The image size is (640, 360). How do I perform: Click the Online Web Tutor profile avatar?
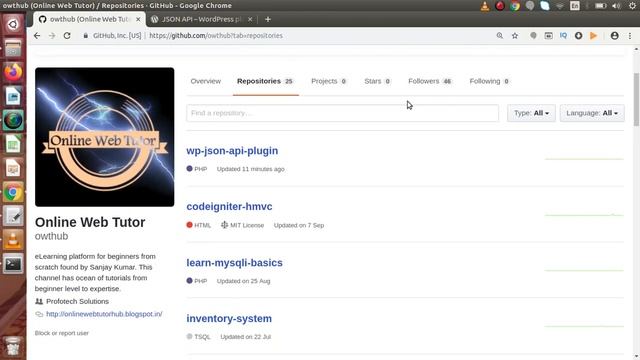[104, 137]
